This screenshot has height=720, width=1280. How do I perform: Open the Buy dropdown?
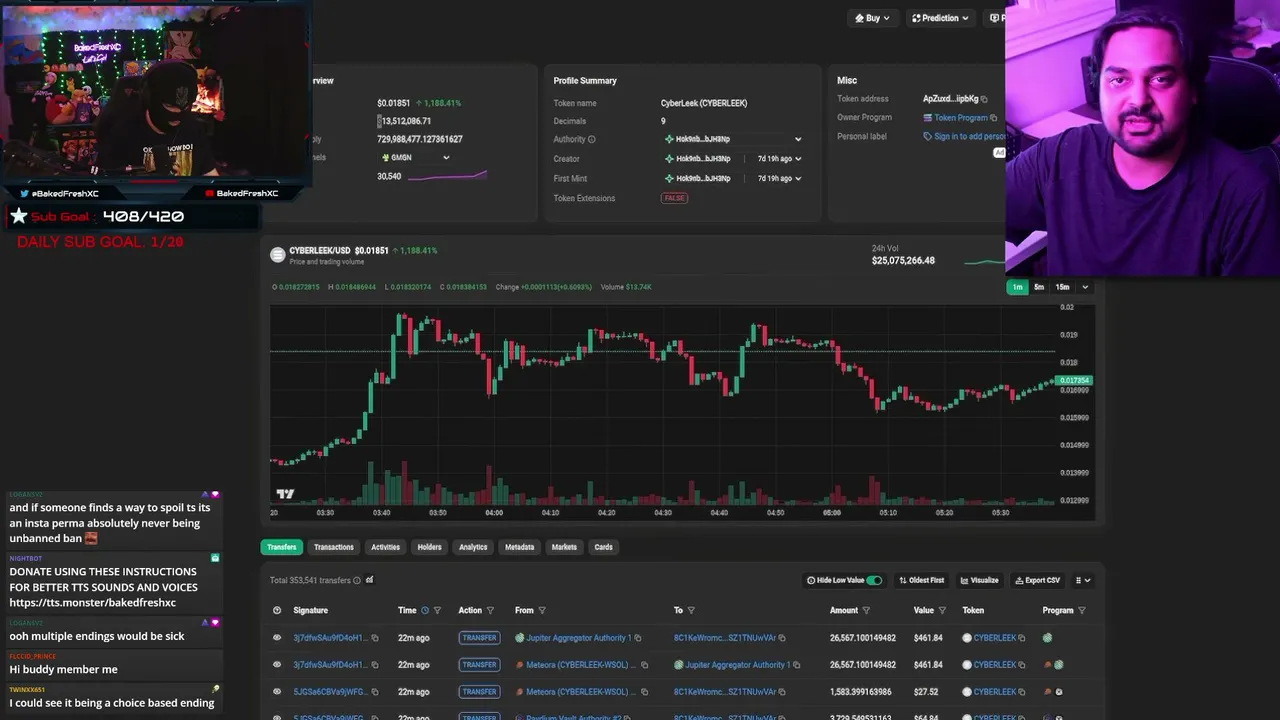click(x=872, y=18)
